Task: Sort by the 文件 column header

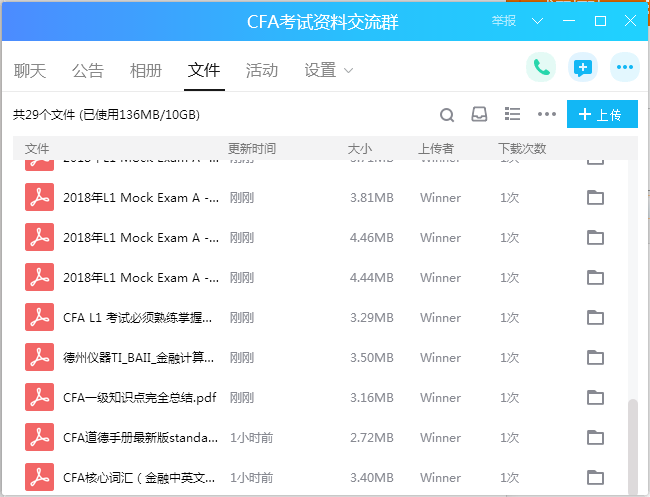Action: pos(37,148)
